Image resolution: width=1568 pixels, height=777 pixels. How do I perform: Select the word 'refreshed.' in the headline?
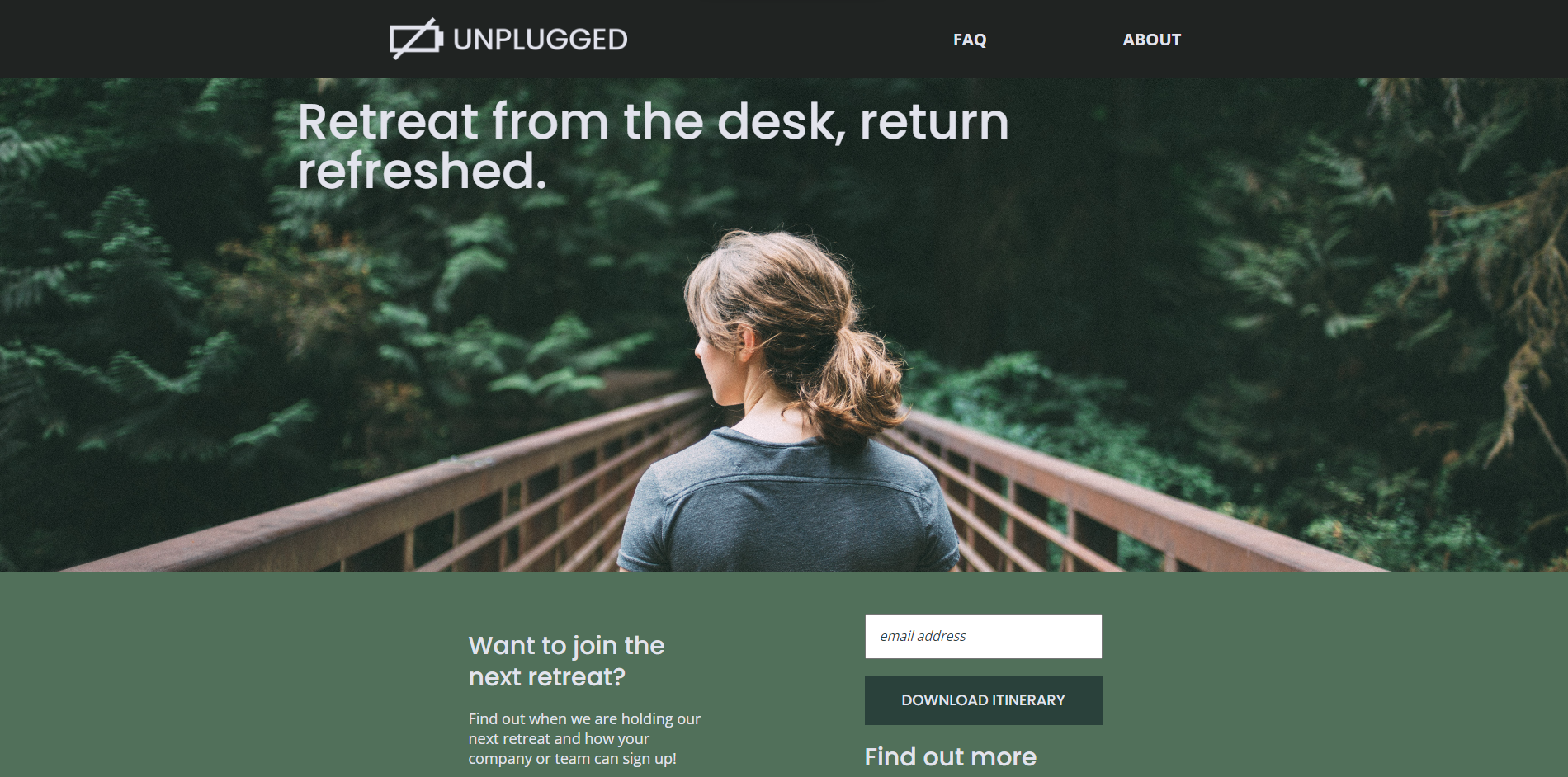(422, 172)
